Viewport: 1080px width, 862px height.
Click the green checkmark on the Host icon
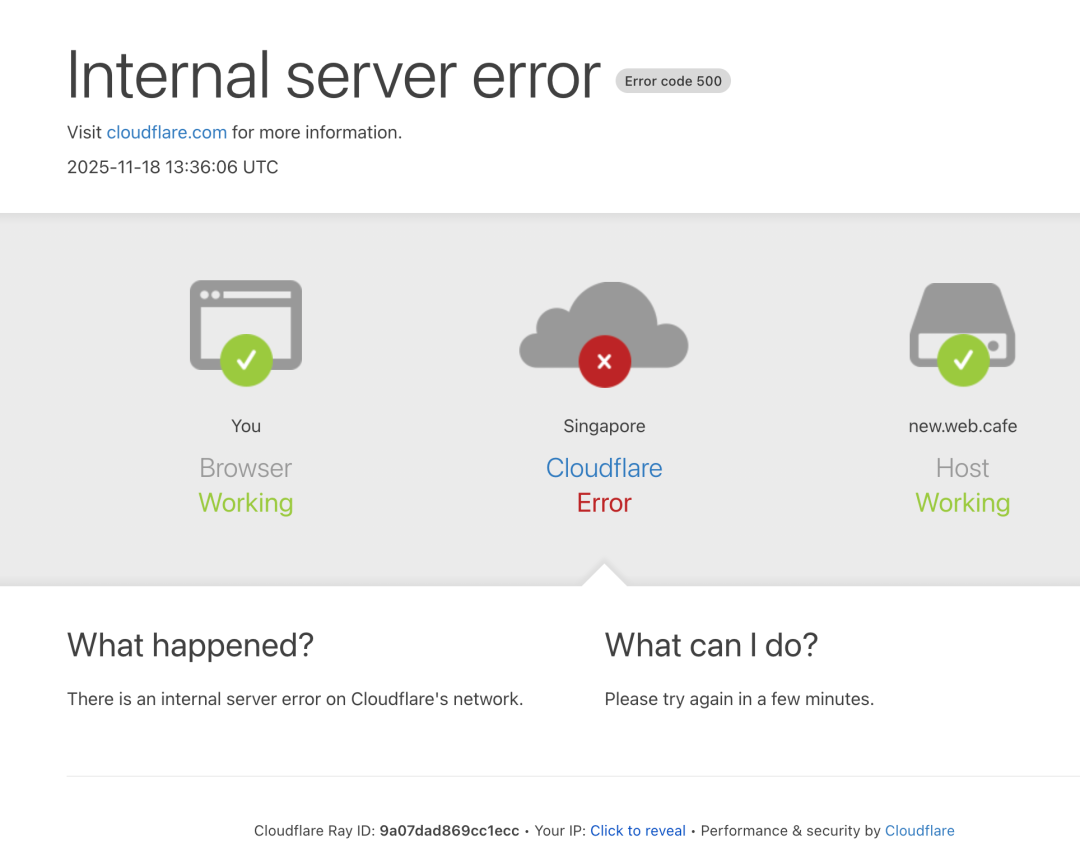pyautogui.click(x=962, y=361)
